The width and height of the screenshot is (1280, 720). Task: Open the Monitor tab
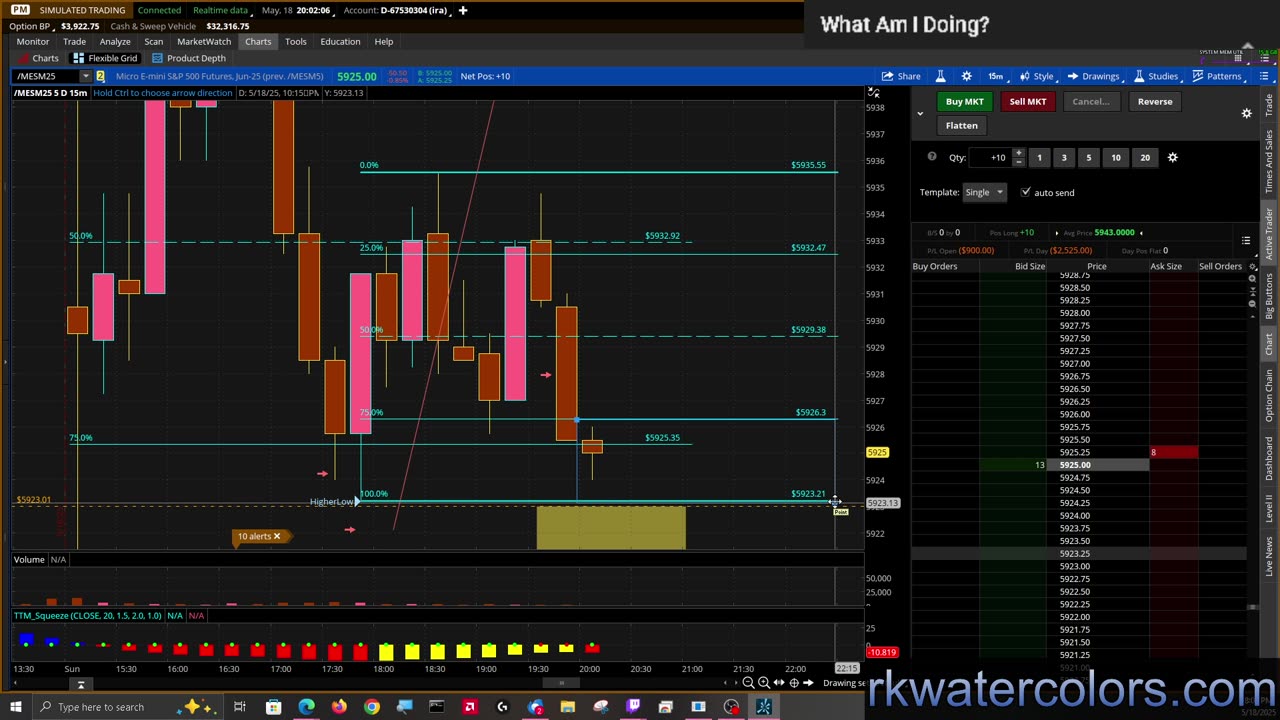(33, 41)
